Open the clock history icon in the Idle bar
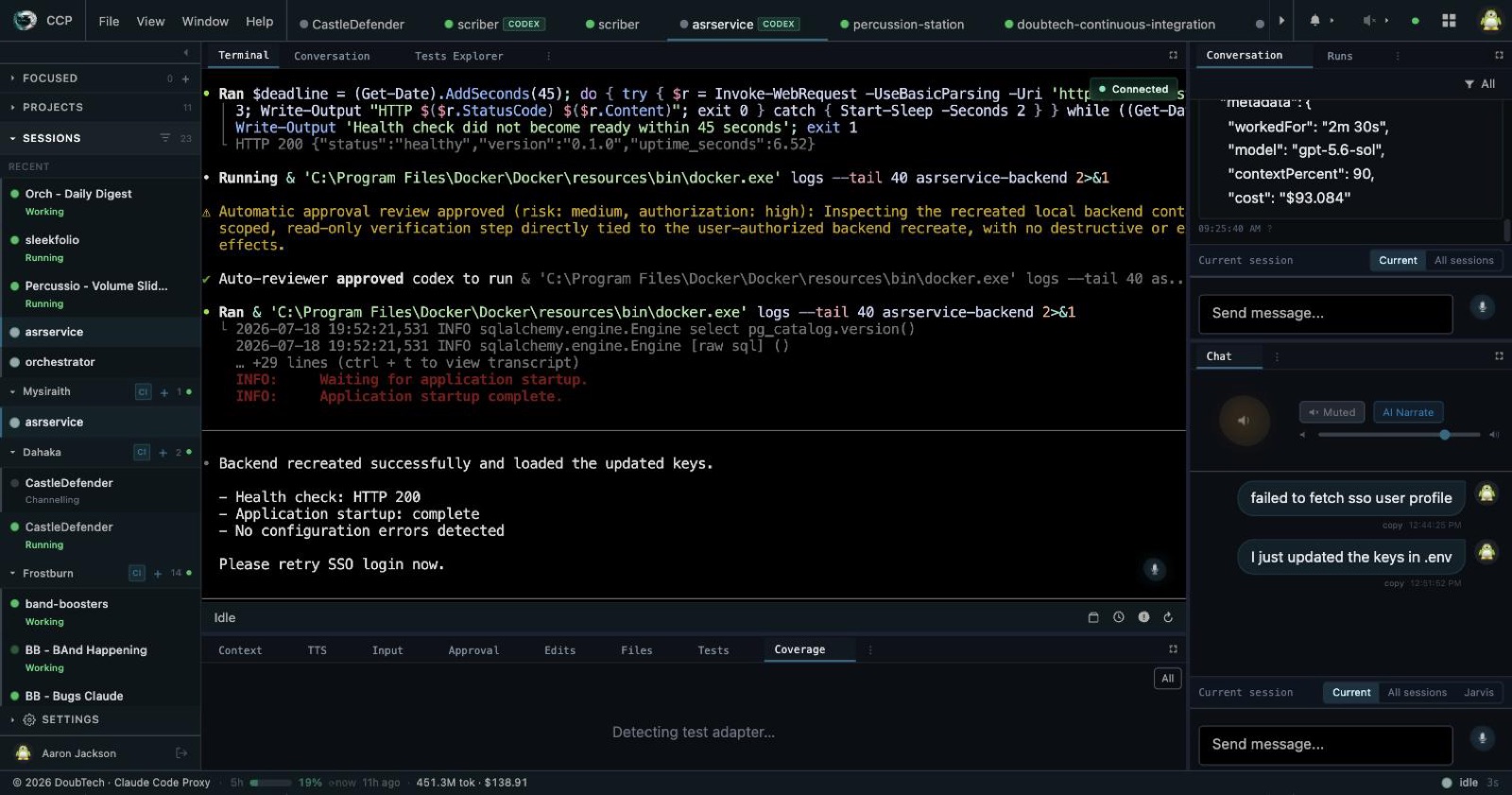This screenshot has height=795, width=1512. [1118, 617]
